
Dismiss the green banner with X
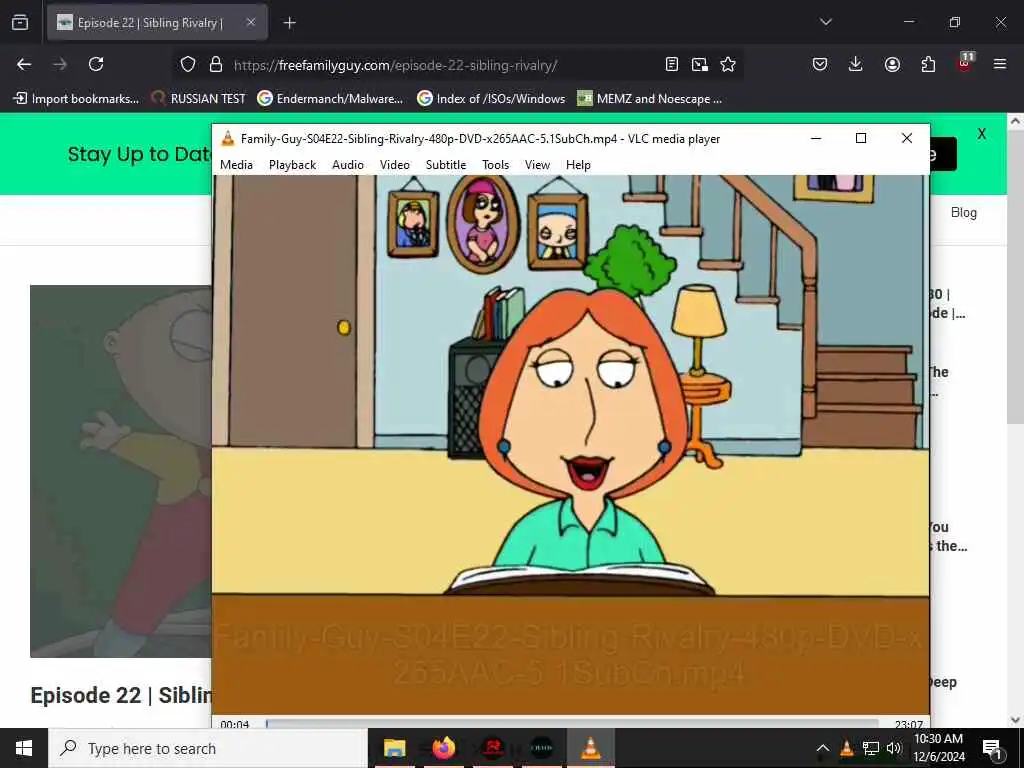click(982, 134)
